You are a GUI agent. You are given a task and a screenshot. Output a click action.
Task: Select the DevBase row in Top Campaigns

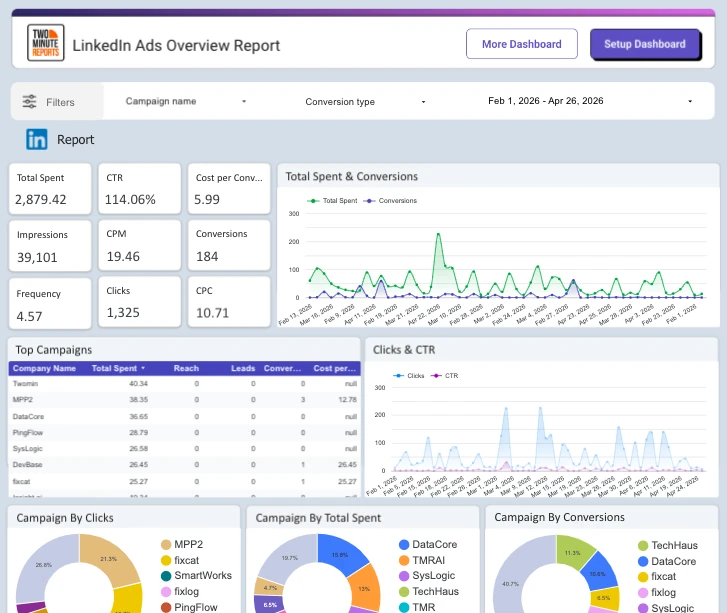185,465
